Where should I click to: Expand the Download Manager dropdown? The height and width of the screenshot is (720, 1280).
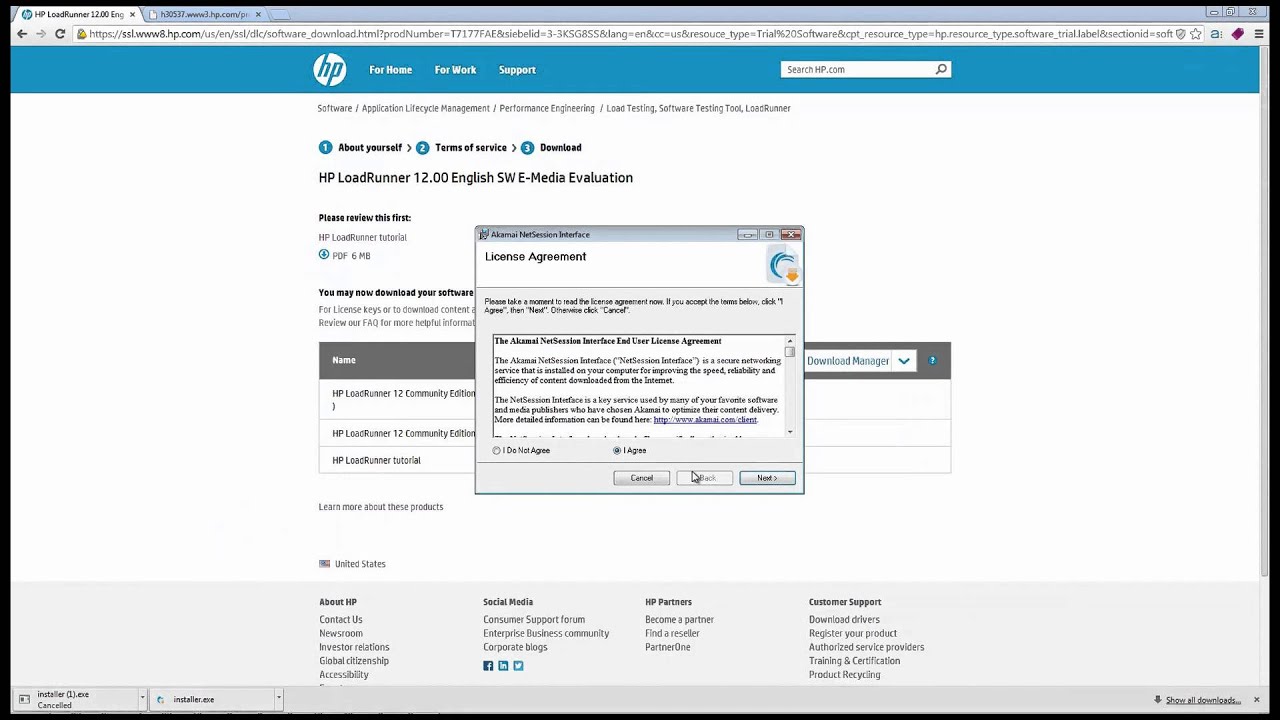pyautogui.click(x=903, y=361)
